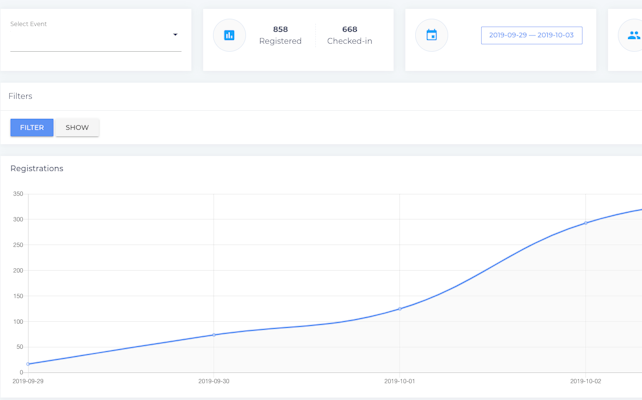Screen dimensions: 642x400
Task: Click the Filters panel header
Action: pos(20,96)
